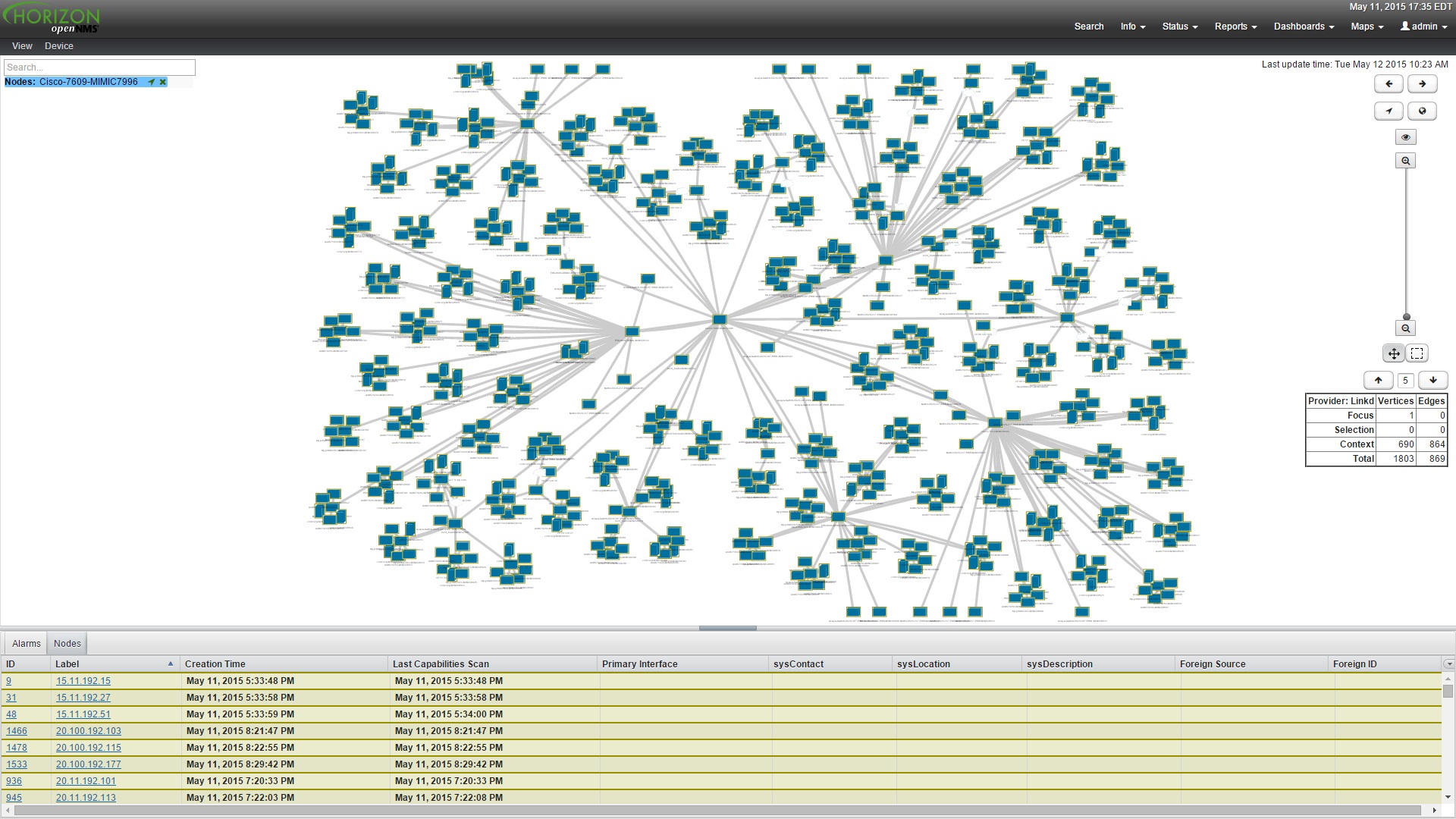The image size is (1456, 819).
Task: Click the history forward arrow button
Action: [x=1422, y=84]
